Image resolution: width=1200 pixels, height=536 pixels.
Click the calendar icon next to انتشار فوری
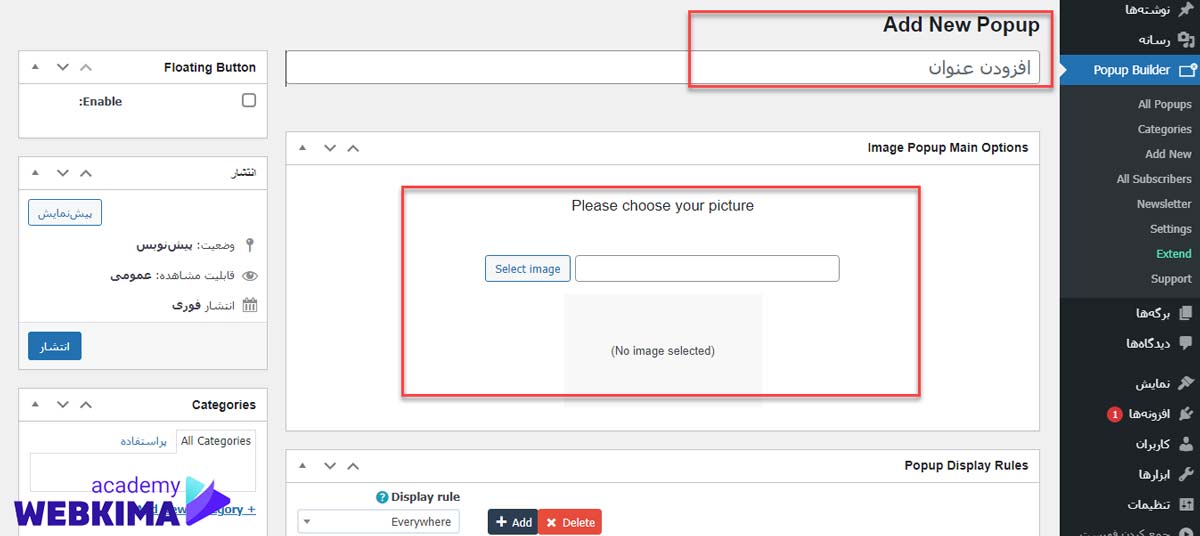click(x=249, y=305)
